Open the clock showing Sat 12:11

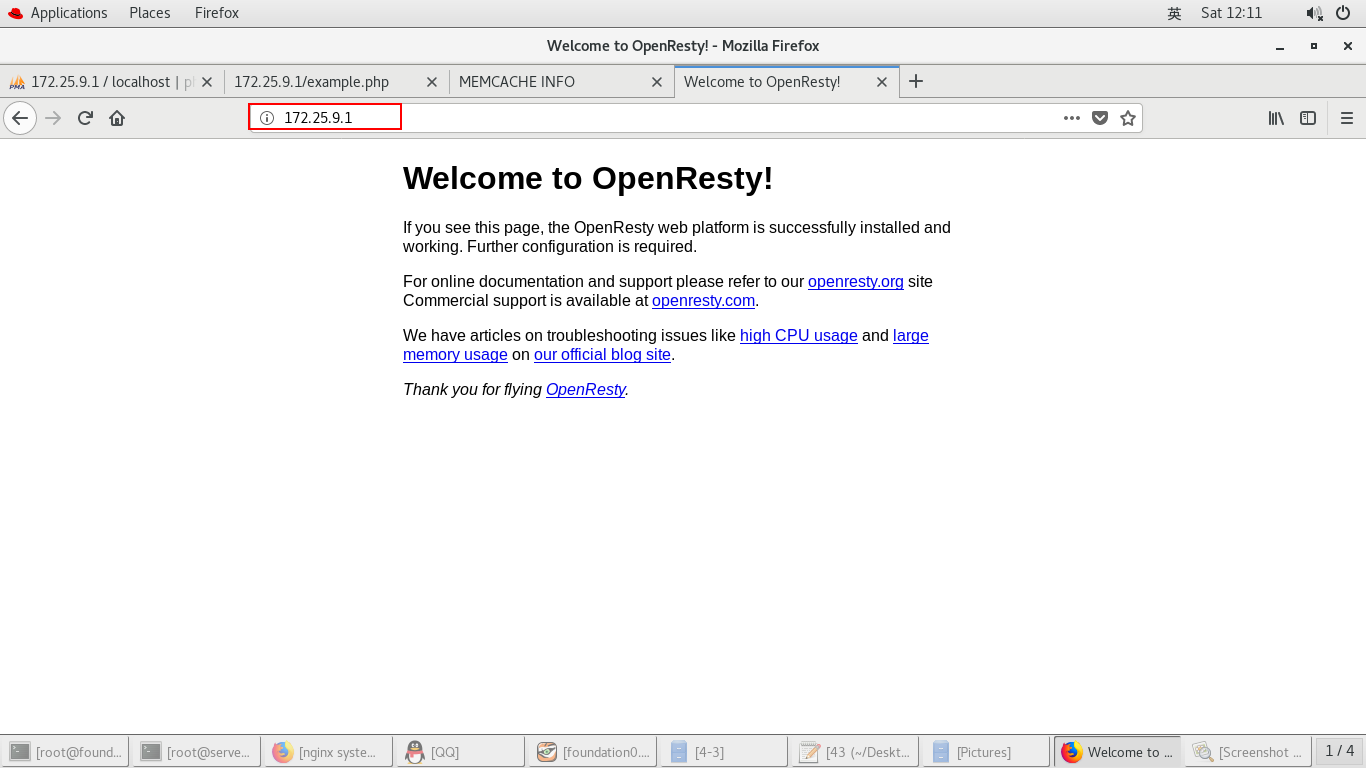coord(1232,13)
